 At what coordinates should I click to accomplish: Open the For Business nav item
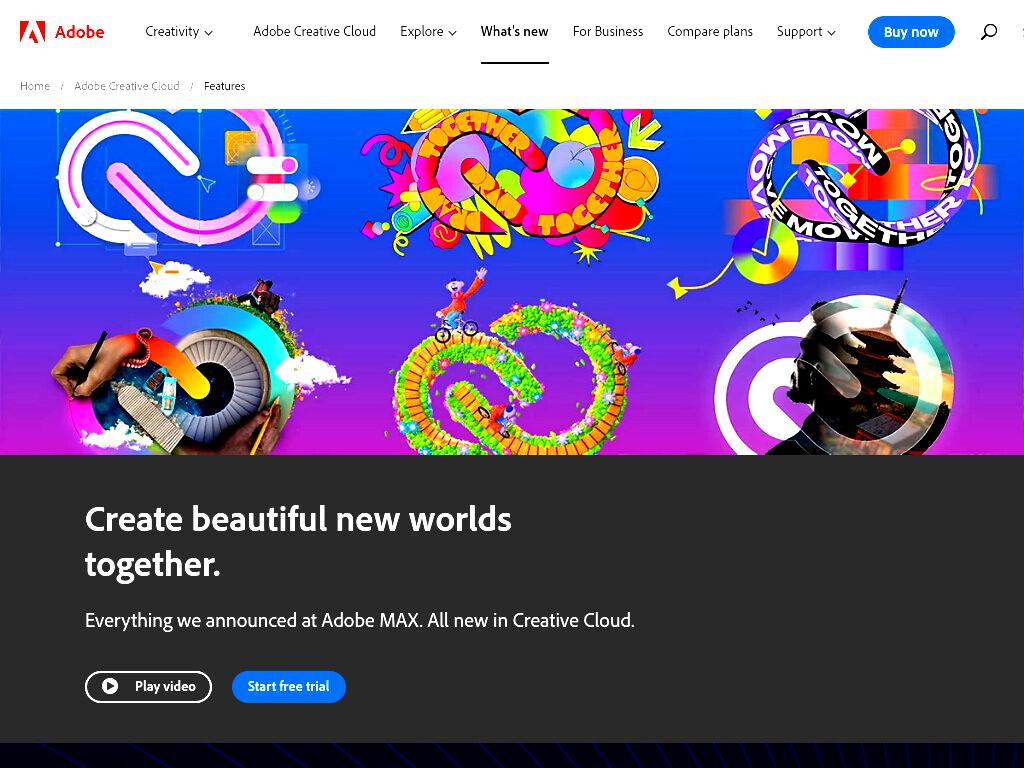608,31
